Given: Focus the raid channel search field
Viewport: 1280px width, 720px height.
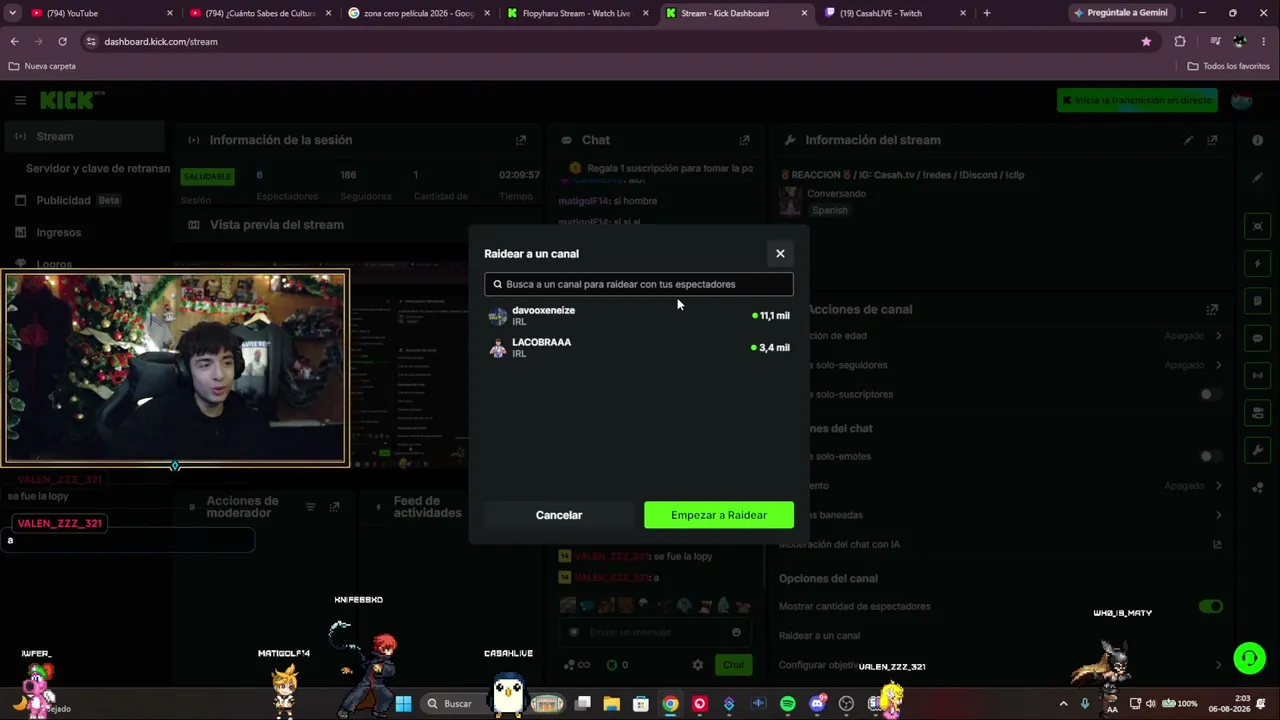Looking at the screenshot, I should pyautogui.click(x=639, y=284).
